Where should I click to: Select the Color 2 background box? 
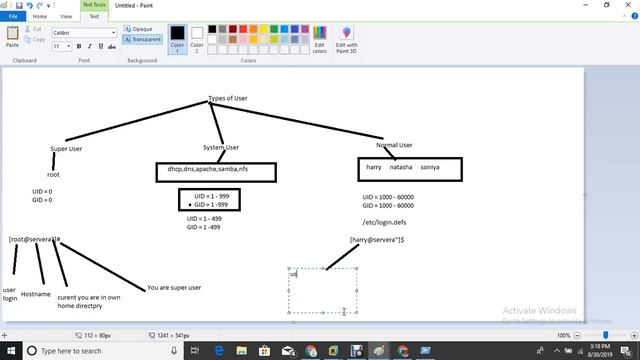pyautogui.click(x=197, y=39)
